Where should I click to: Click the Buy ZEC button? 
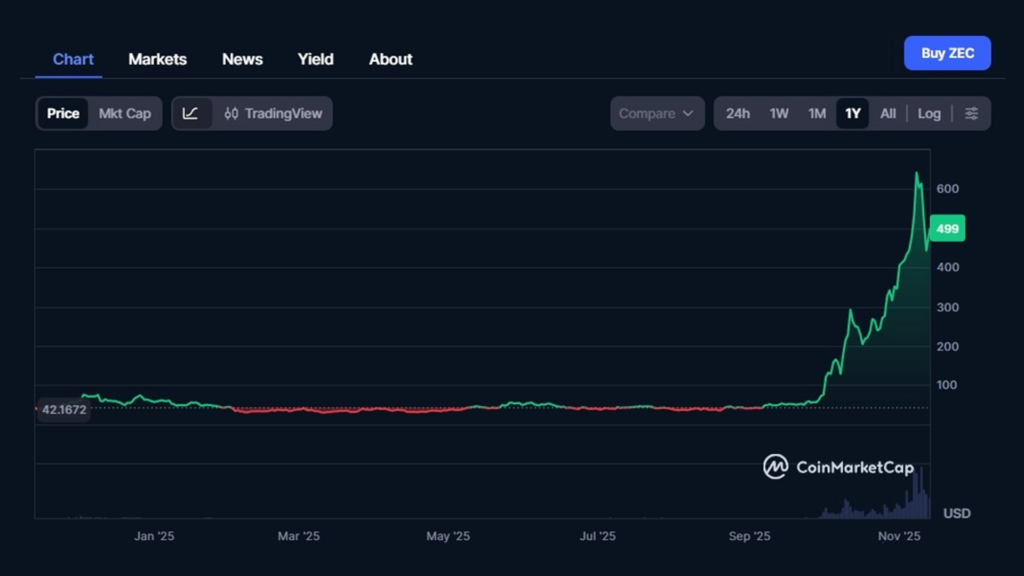coord(947,52)
